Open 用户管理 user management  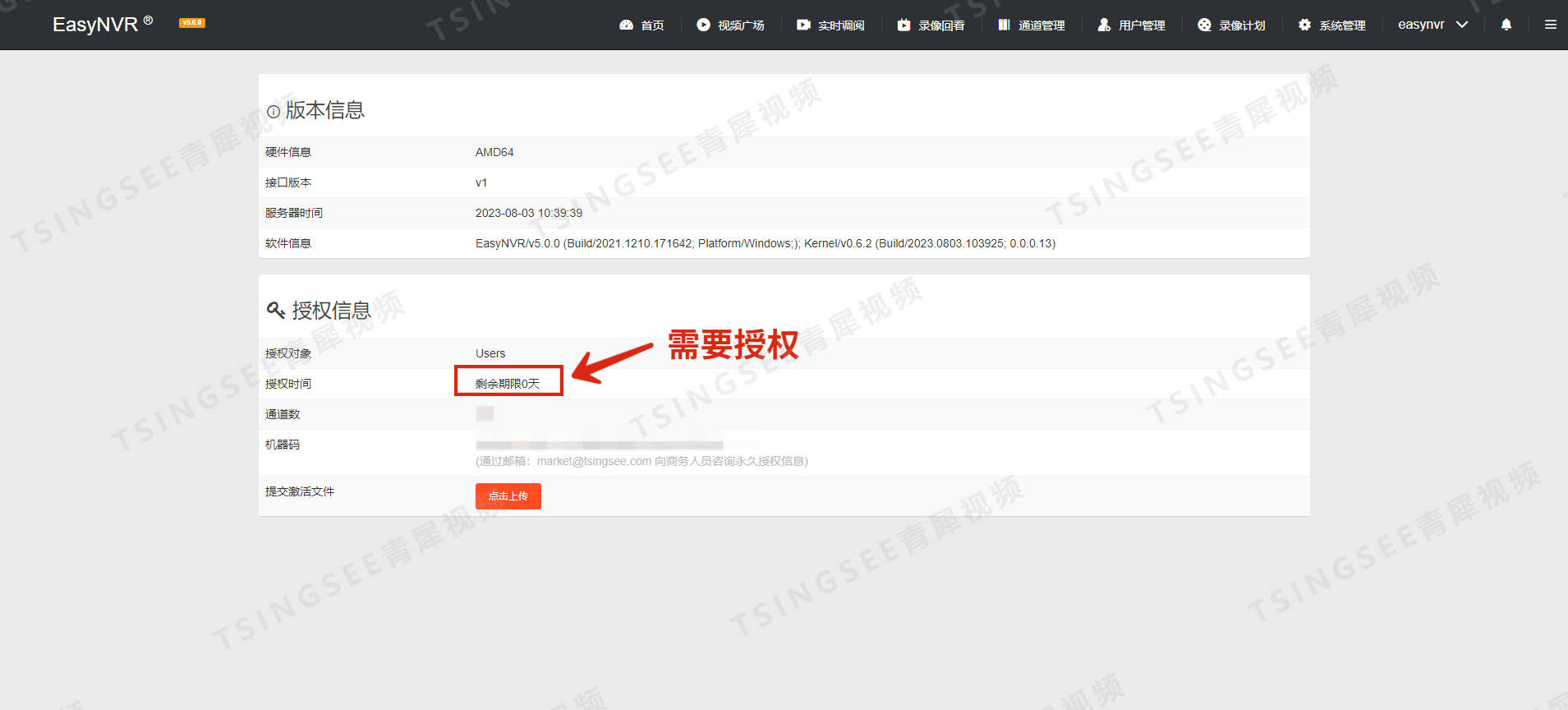[1142, 25]
